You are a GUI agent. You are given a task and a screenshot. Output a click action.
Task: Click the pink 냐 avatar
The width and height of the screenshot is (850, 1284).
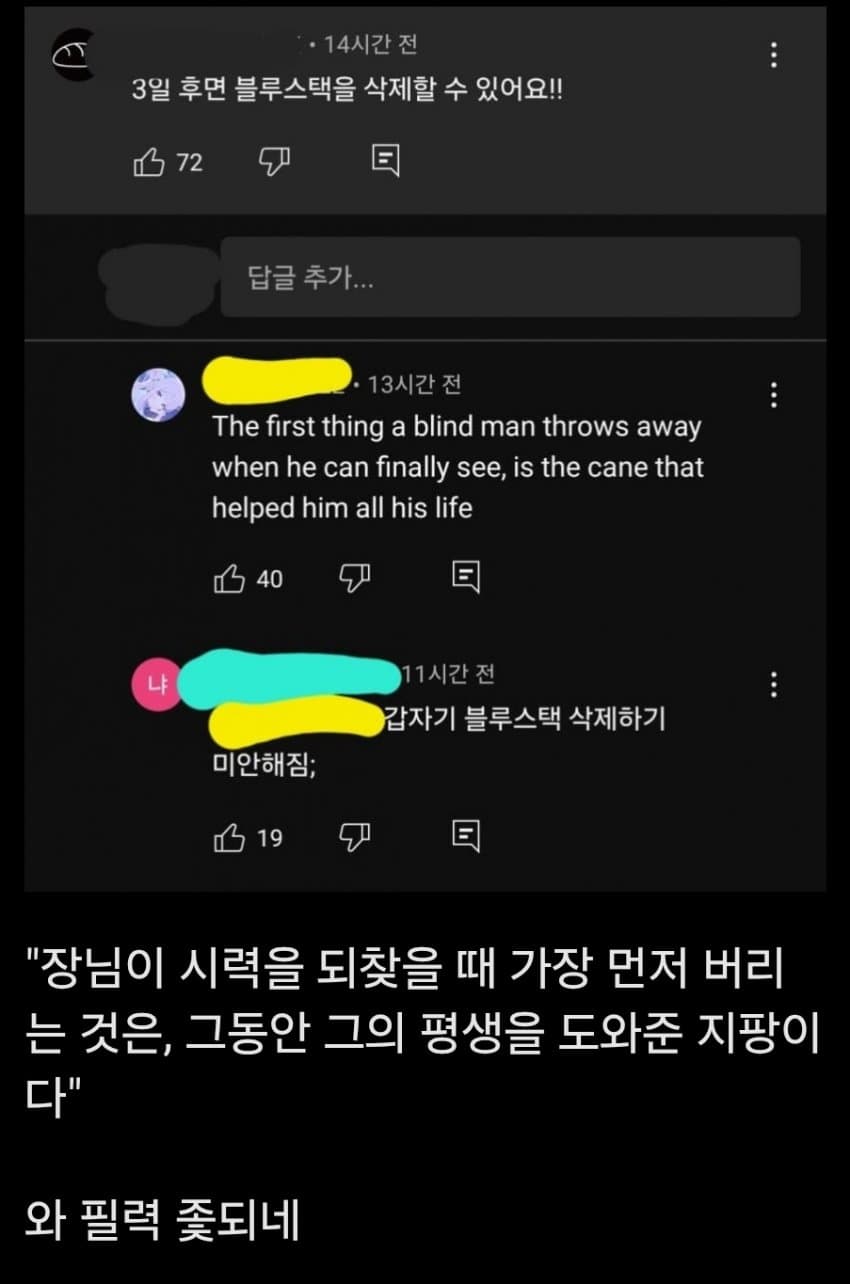158,685
